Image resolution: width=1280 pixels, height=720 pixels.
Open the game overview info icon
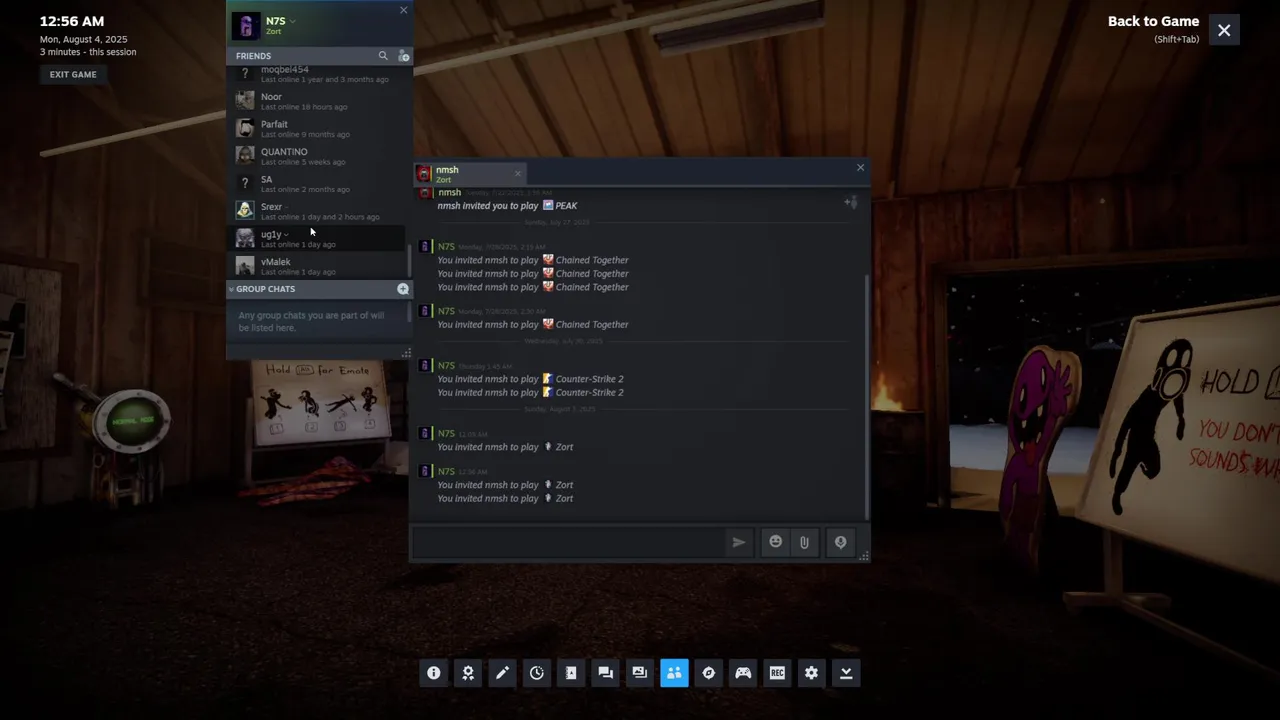tap(433, 673)
